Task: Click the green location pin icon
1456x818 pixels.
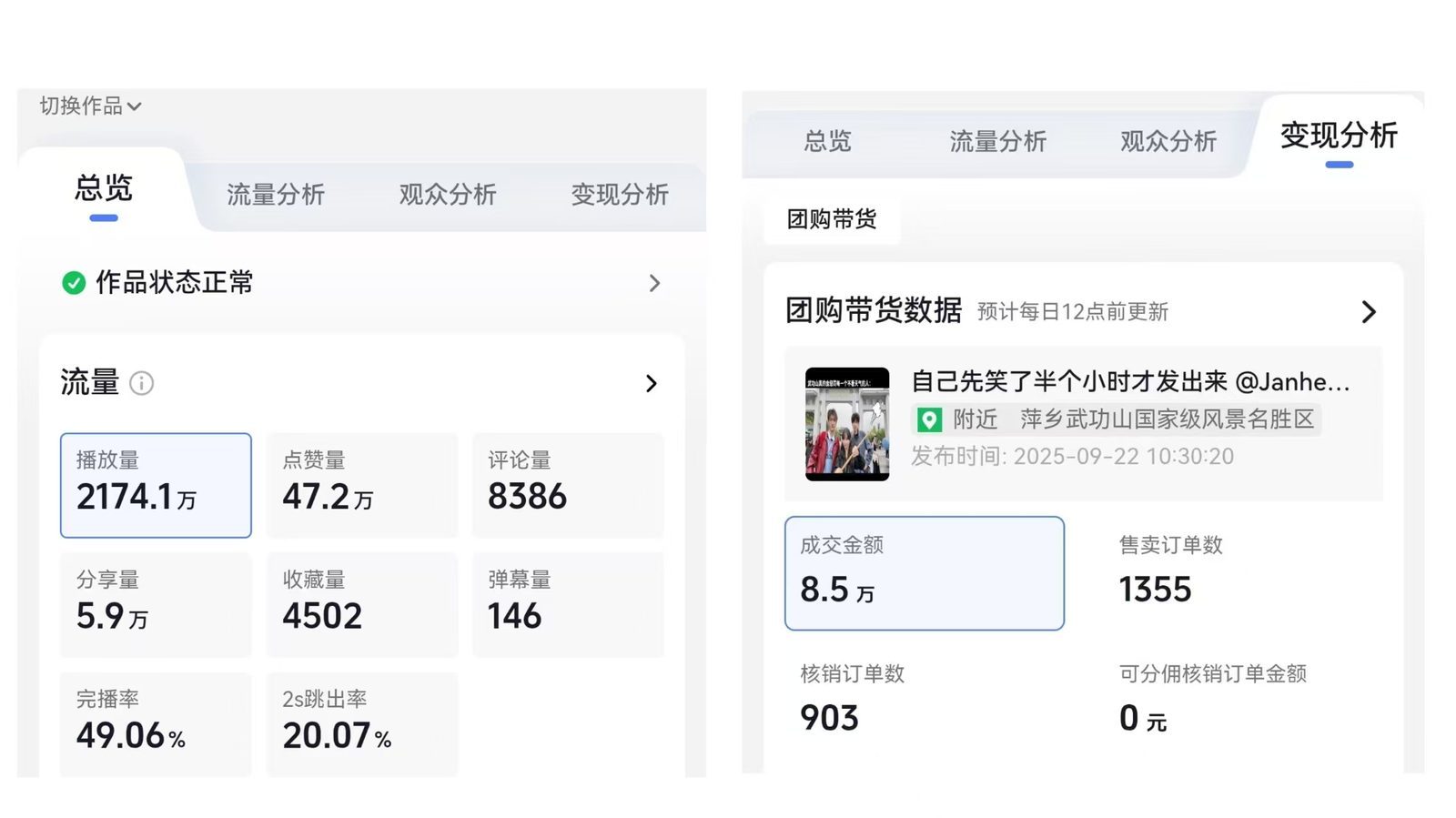Action: (928, 419)
